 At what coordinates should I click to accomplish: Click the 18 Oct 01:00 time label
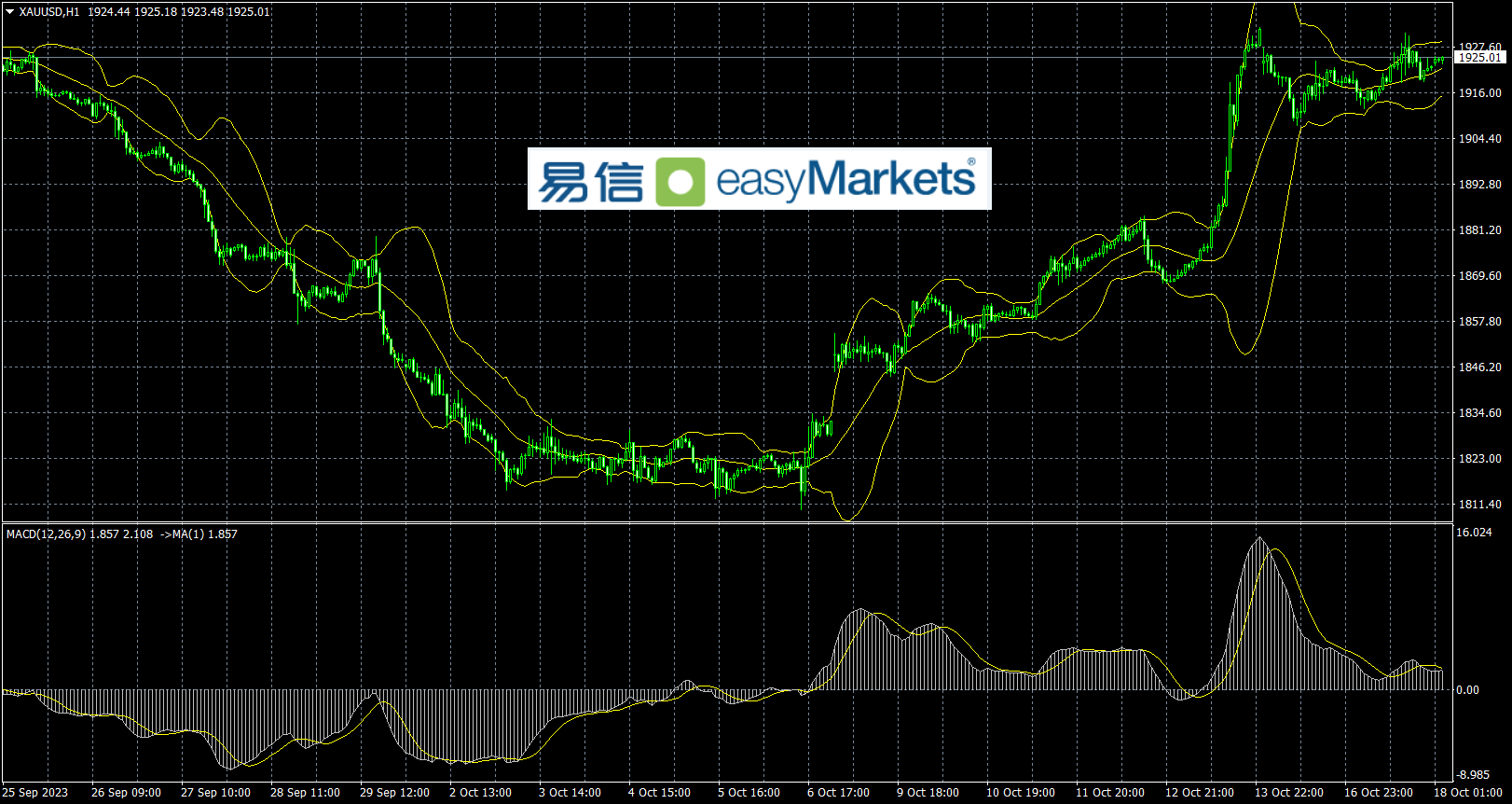(x=1468, y=793)
